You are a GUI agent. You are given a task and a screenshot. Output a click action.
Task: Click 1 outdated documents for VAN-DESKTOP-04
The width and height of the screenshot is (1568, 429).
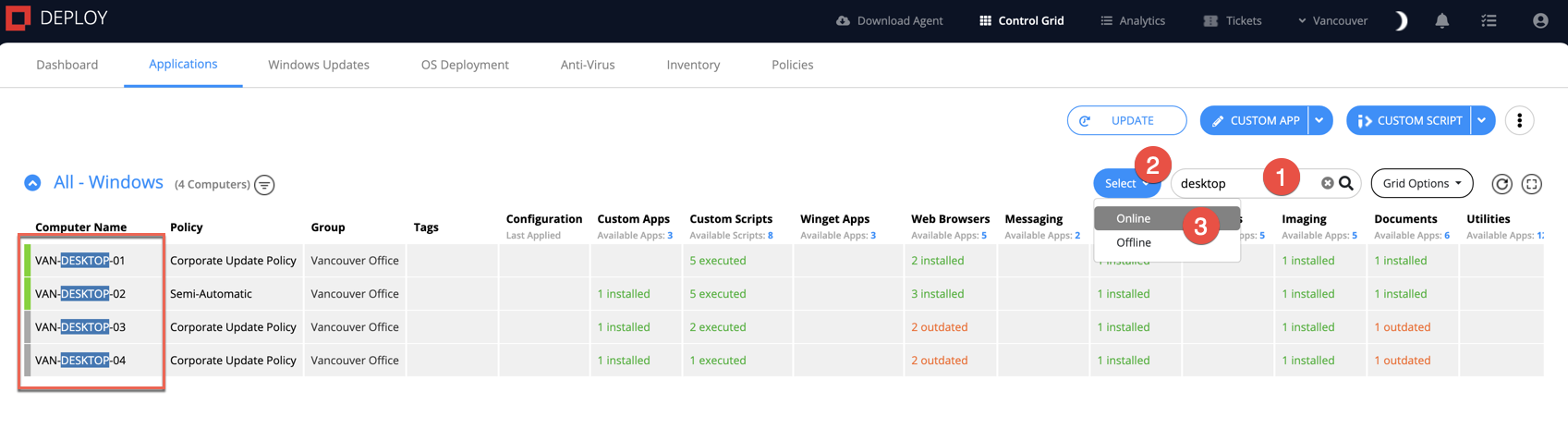click(x=1403, y=361)
